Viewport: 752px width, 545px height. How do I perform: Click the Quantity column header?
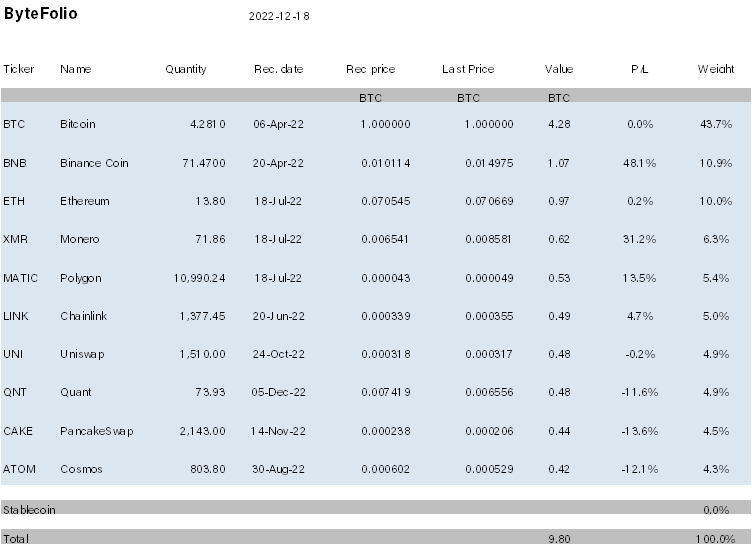pyautogui.click(x=186, y=70)
